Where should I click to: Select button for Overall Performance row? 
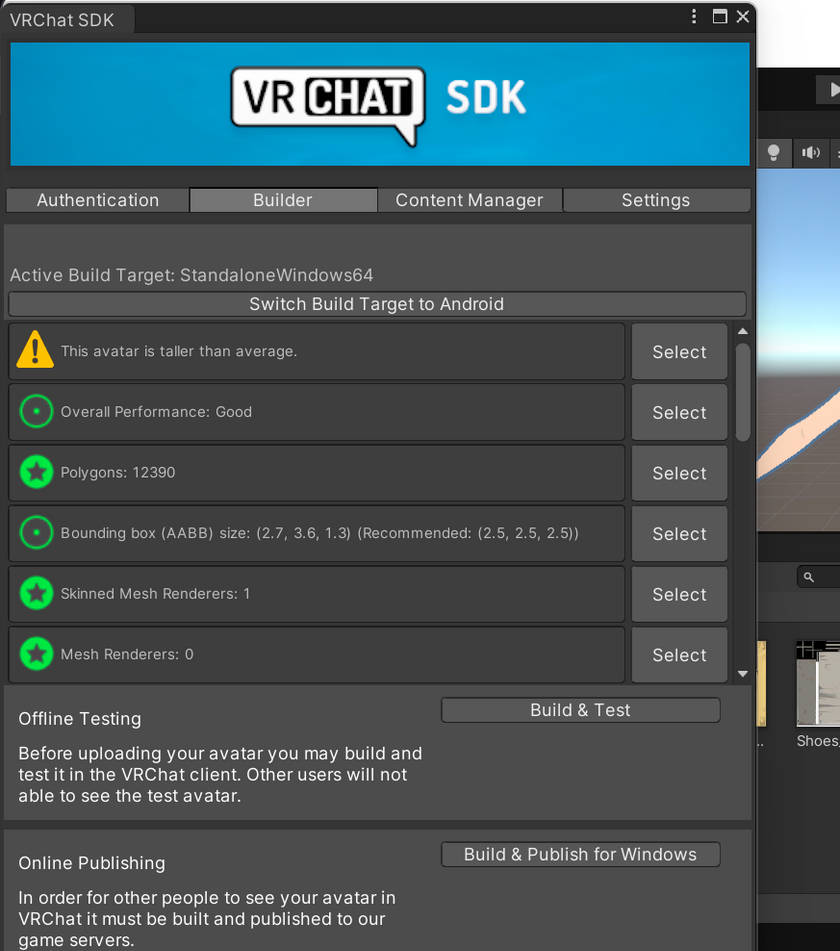click(x=679, y=412)
